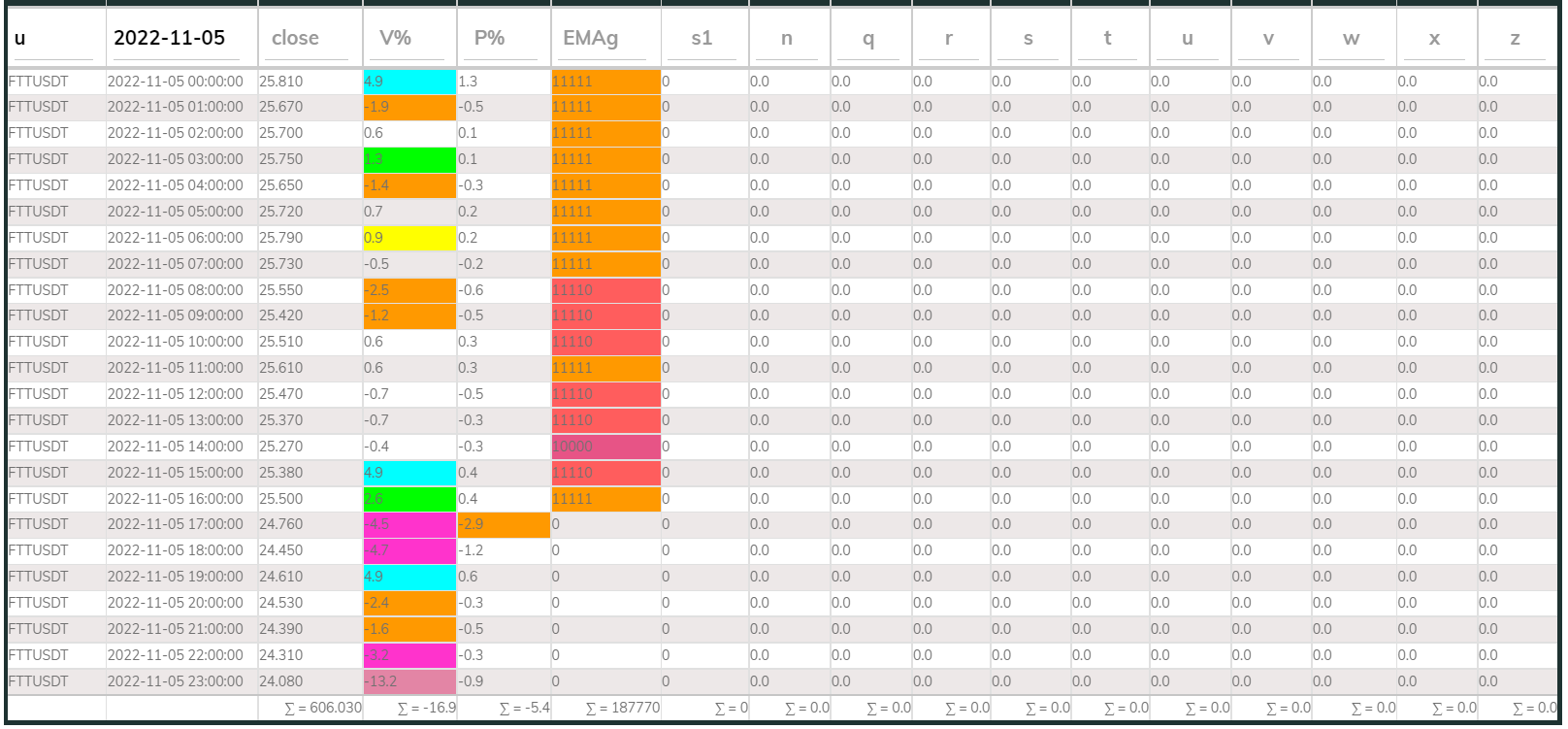
Task: Click the 's1' column header
Action: [x=702, y=38]
